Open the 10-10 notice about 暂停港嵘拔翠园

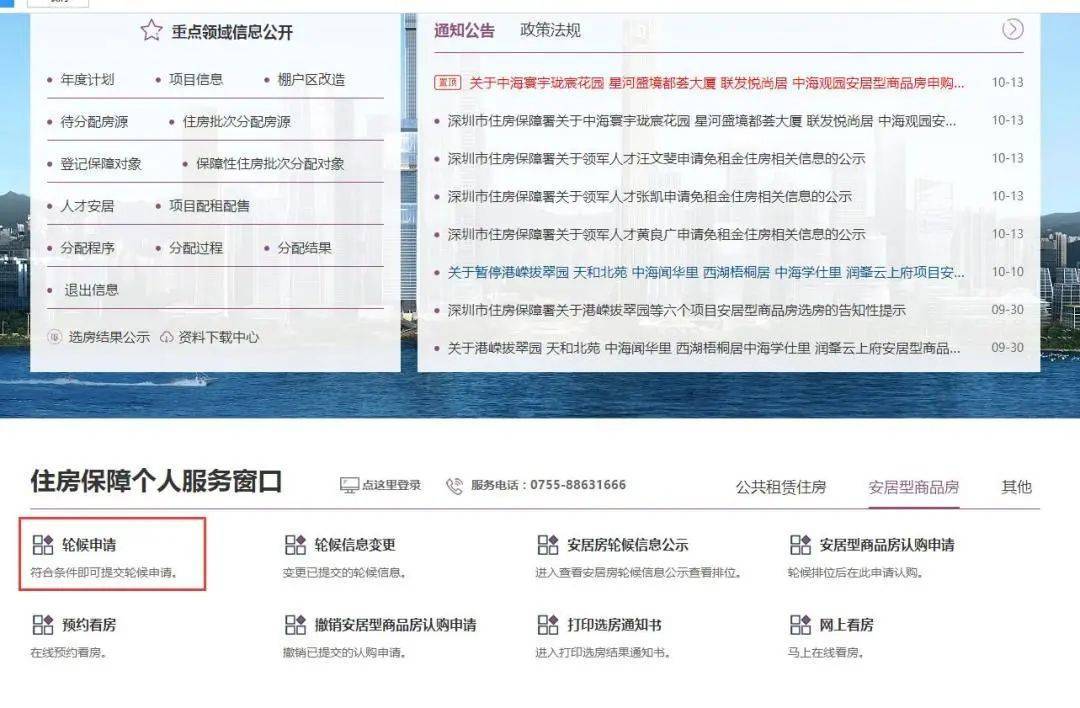(x=706, y=272)
